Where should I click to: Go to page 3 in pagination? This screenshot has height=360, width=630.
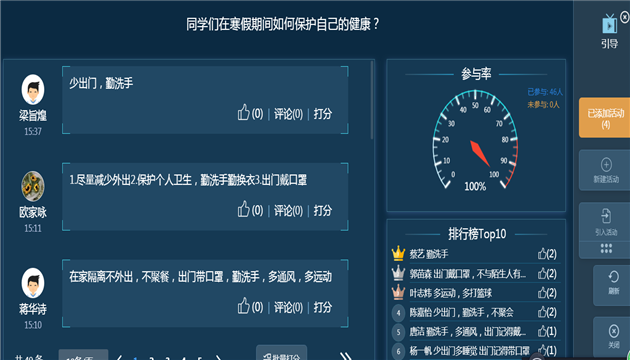pos(167,358)
